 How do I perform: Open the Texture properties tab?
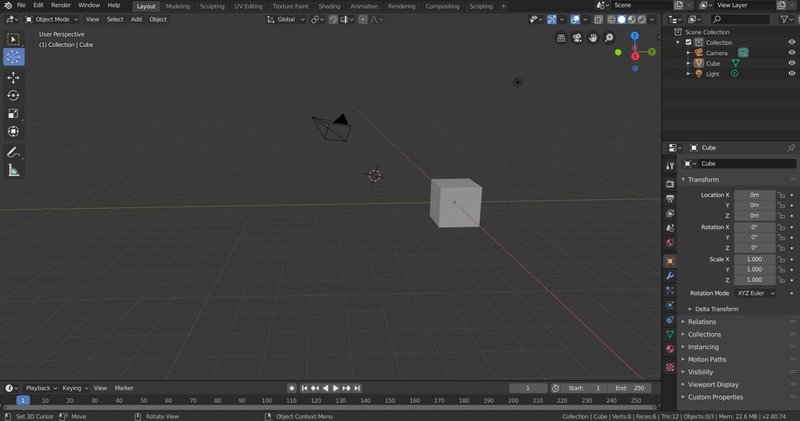[x=670, y=367]
